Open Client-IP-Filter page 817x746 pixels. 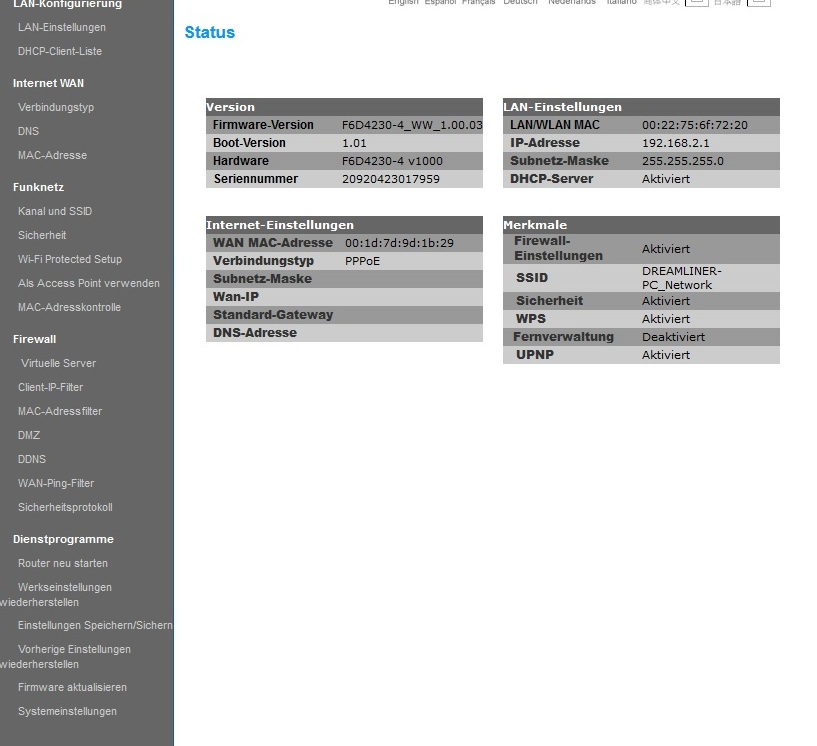coord(51,387)
